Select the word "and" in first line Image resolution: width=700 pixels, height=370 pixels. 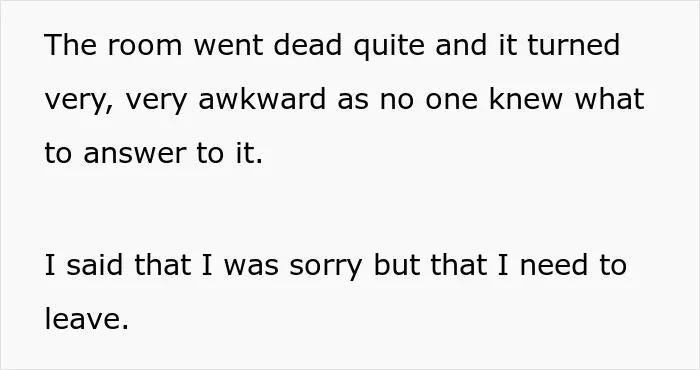tap(461, 45)
